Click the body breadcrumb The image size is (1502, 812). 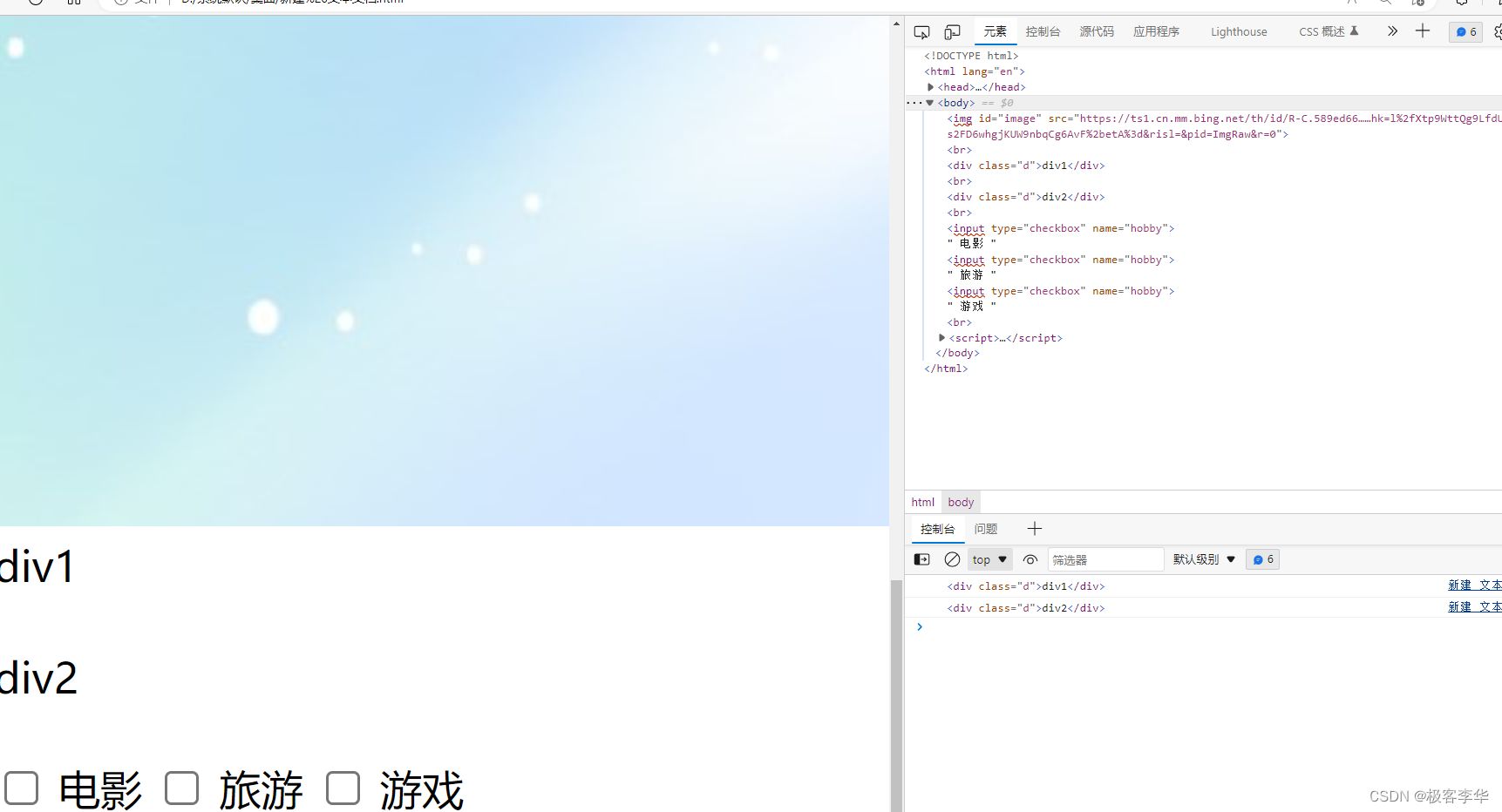tap(961, 502)
